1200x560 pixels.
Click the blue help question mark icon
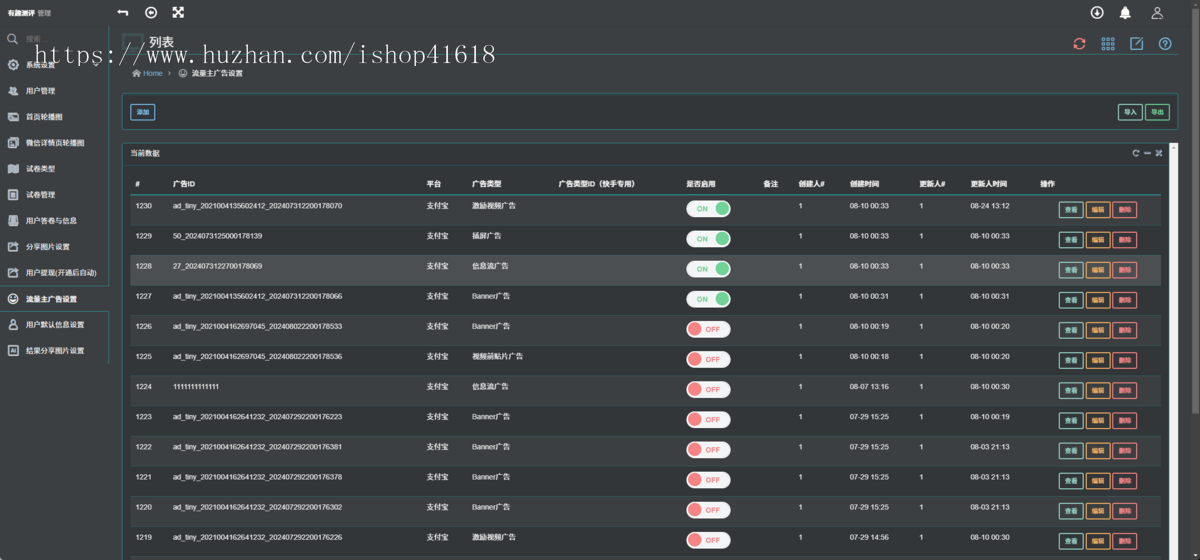1165,44
